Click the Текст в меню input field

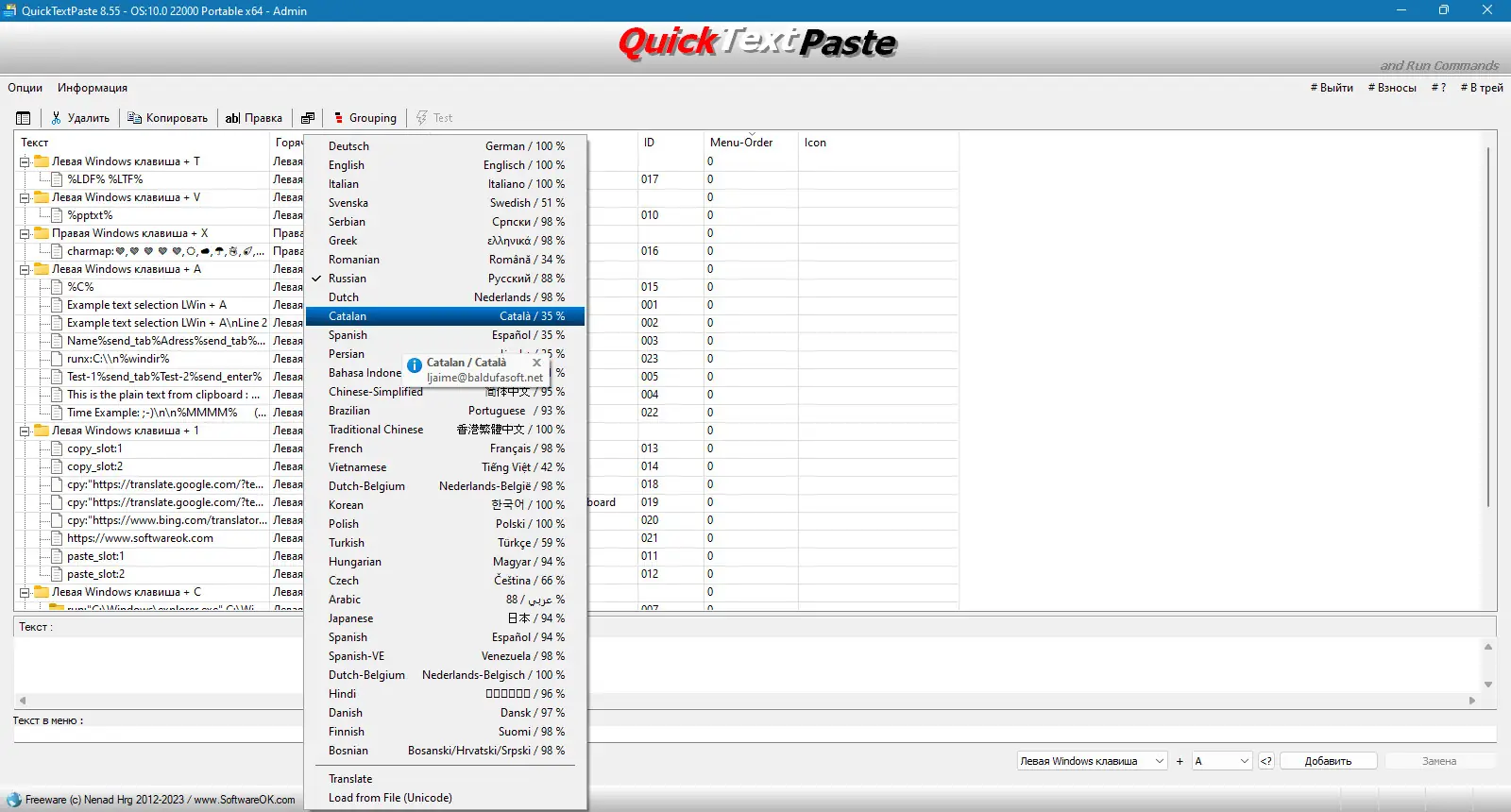point(755,734)
